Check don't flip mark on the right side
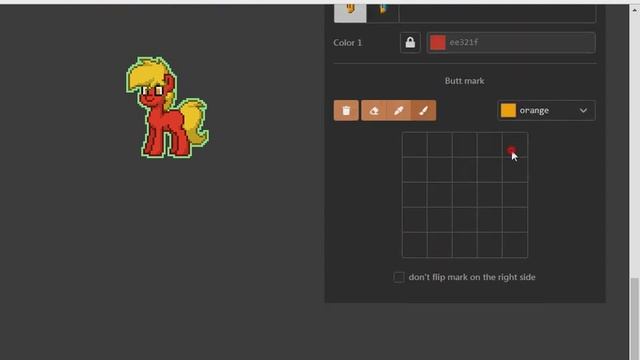The width and height of the screenshot is (640, 360). pos(399,278)
